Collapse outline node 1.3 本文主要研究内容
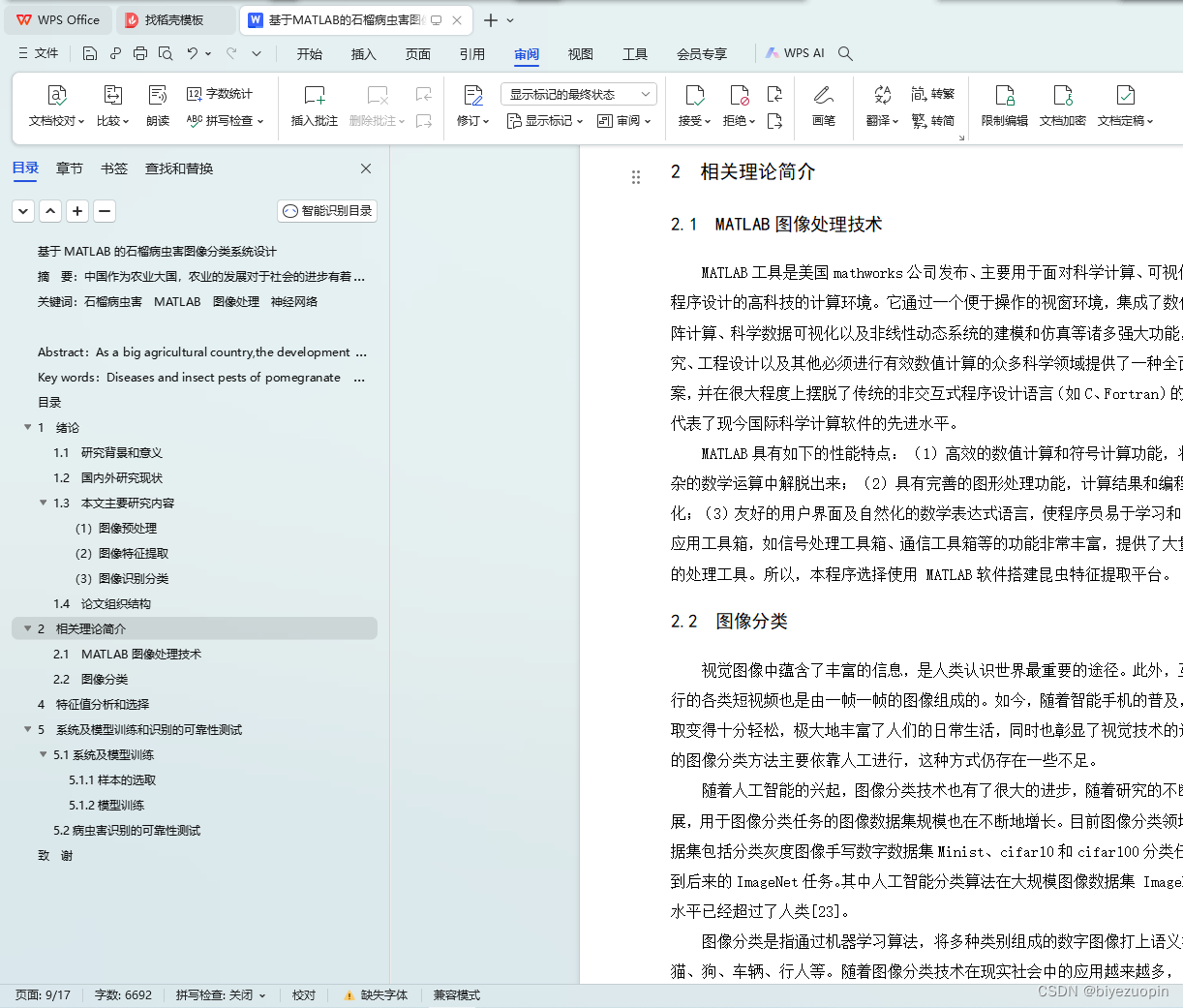 tap(43, 503)
